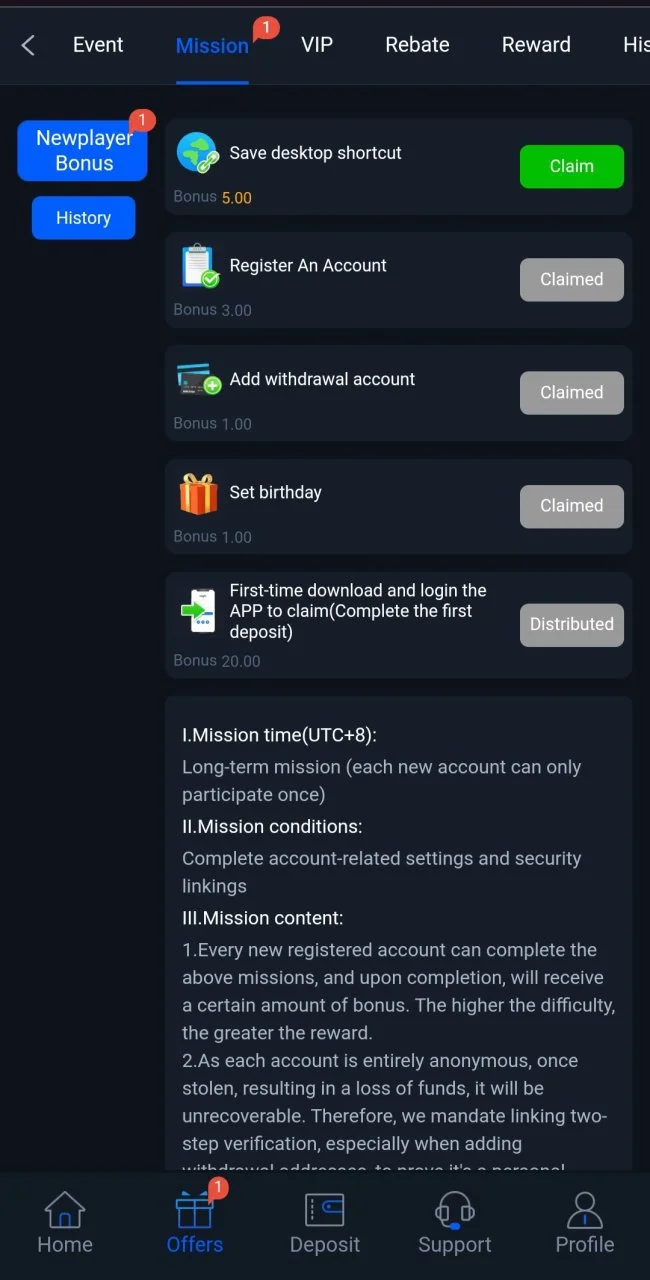Open the Home icon in bottom bar
650x1280 pixels.
point(65,1210)
